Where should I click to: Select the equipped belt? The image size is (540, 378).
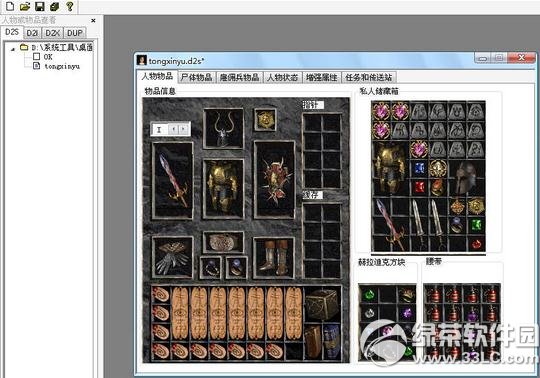point(223,242)
